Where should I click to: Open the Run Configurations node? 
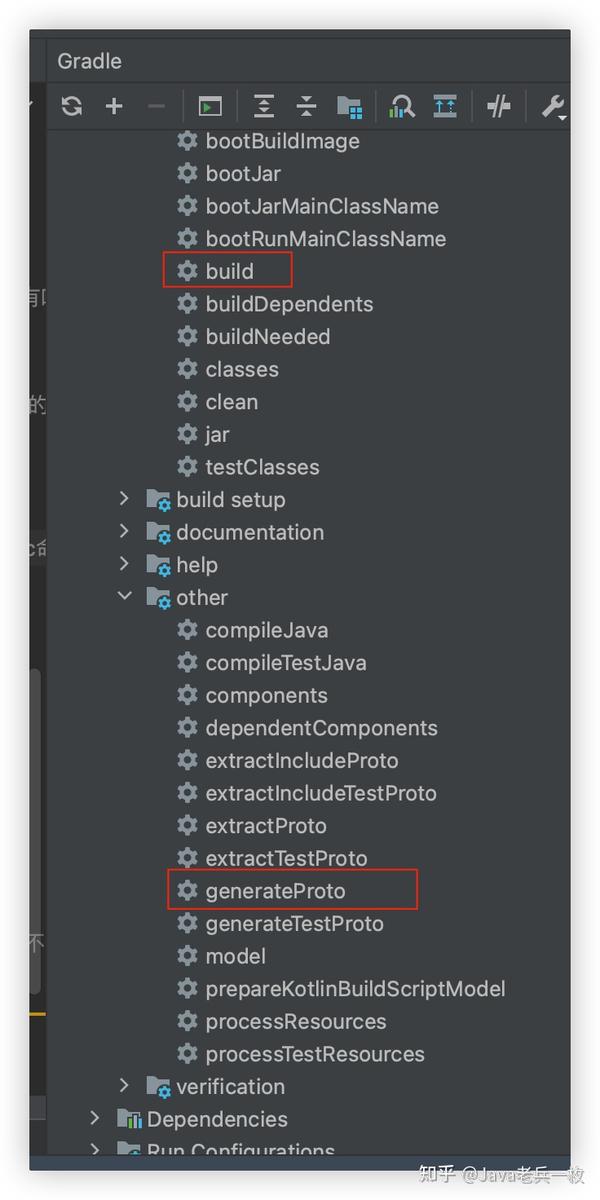95,1151
